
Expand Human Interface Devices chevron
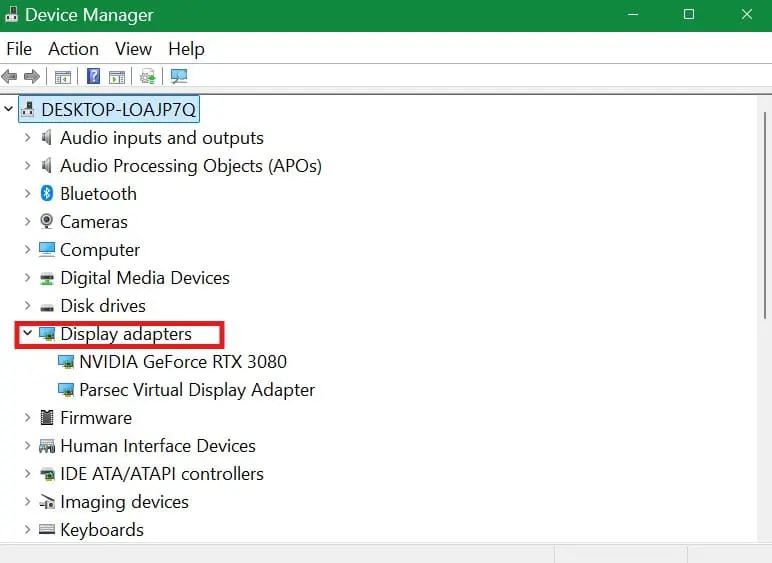click(28, 446)
